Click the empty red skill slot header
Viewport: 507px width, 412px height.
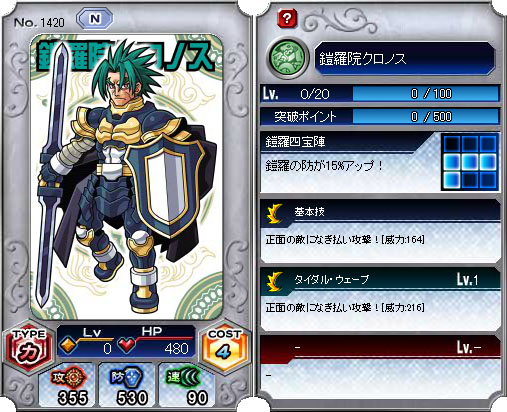tap(380, 348)
